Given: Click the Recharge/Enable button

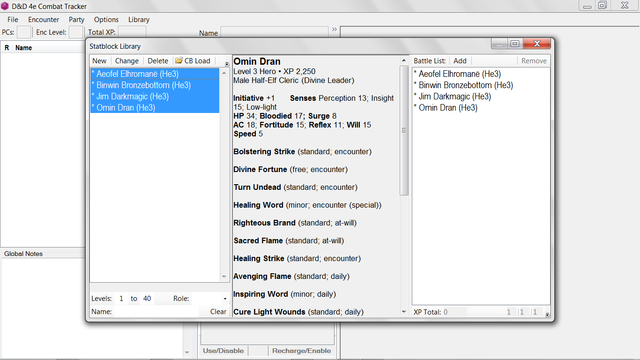Looking at the screenshot, I should click(301, 351).
